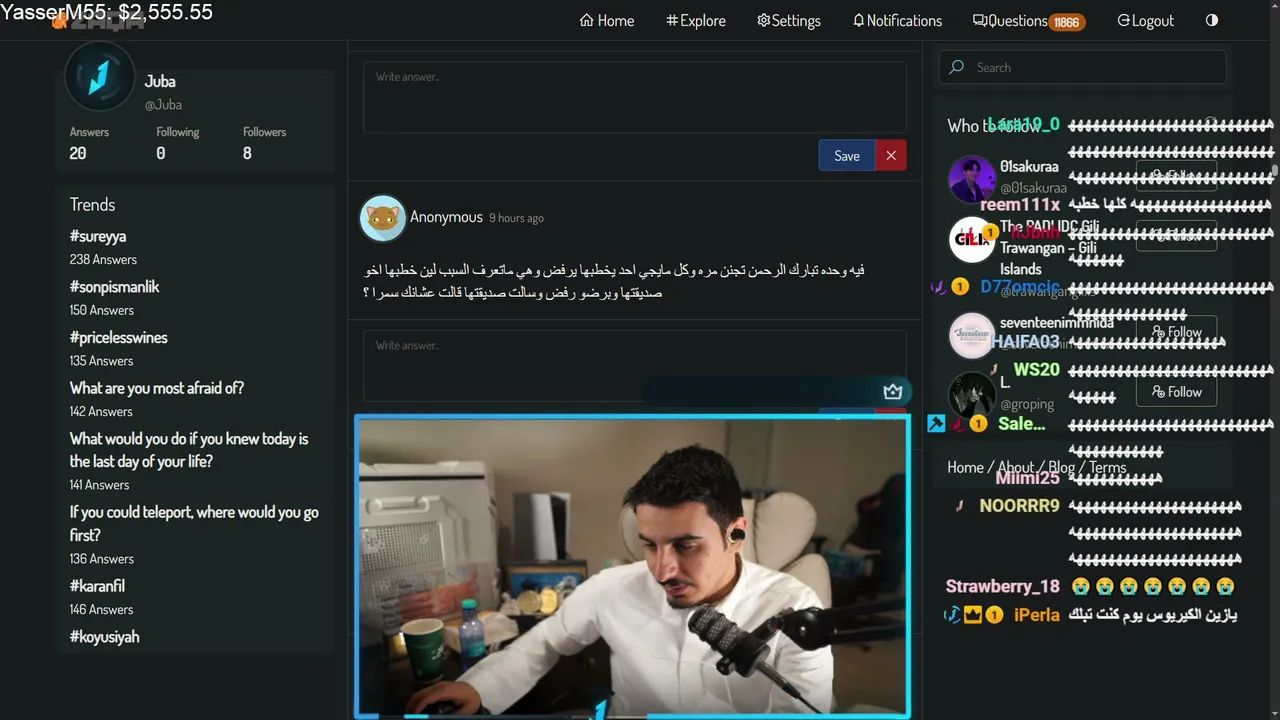The image size is (1280, 720).
Task: Discard the answer with the red X button
Action: [x=891, y=155]
